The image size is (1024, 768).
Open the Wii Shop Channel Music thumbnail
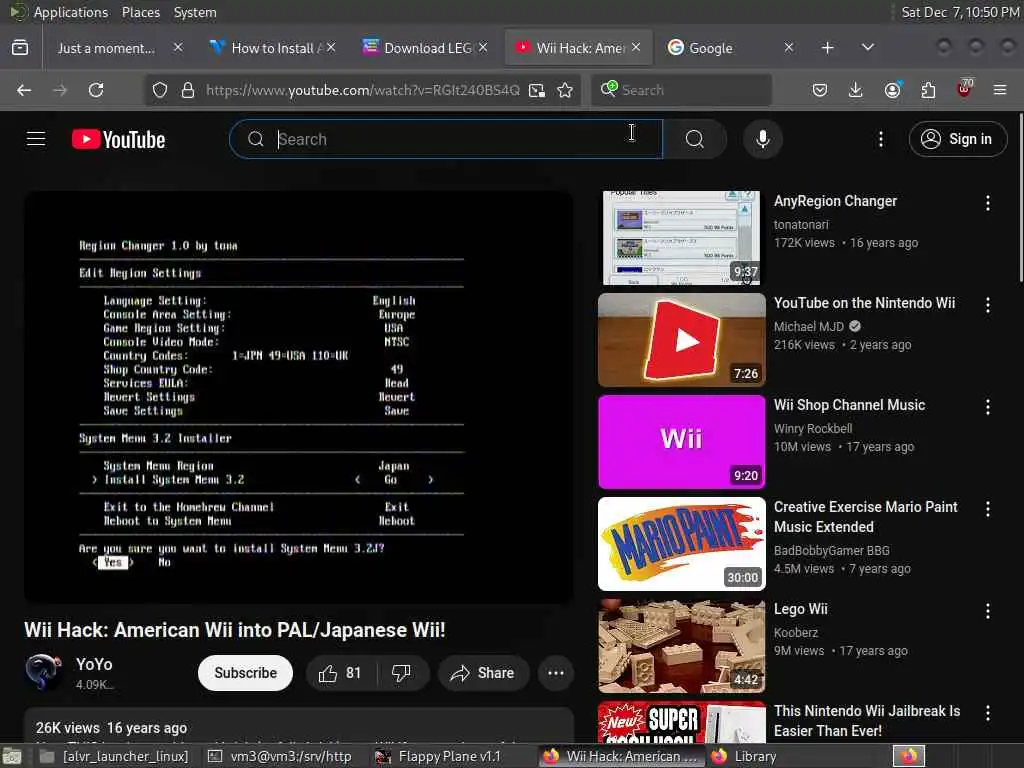point(681,441)
